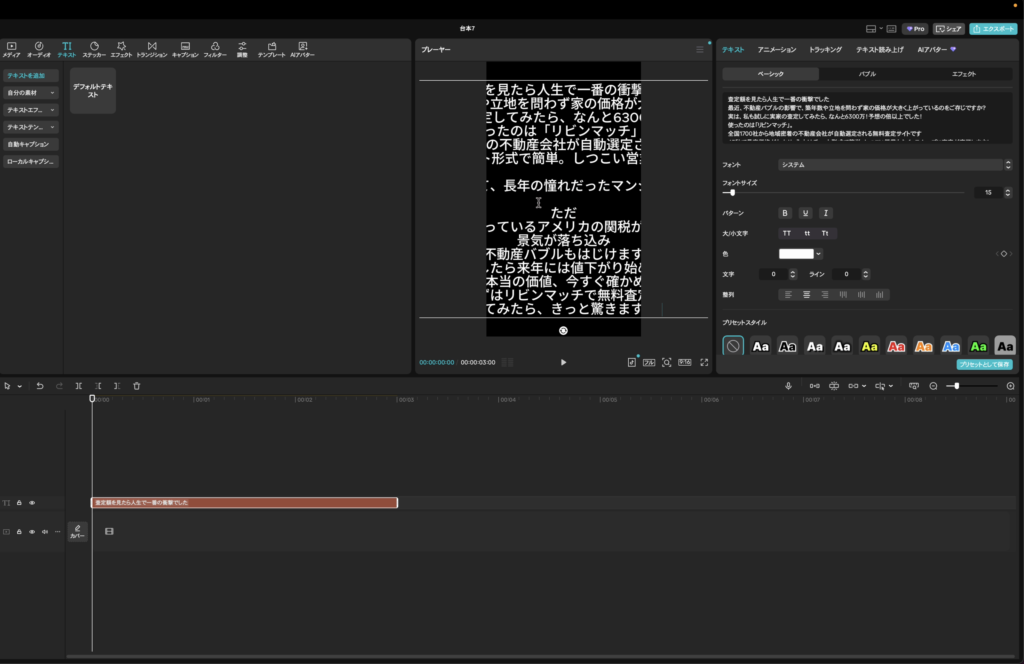Image resolution: width=1024 pixels, height=664 pixels.
Task: Apply left text alignment
Action: pyautogui.click(x=788, y=294)
